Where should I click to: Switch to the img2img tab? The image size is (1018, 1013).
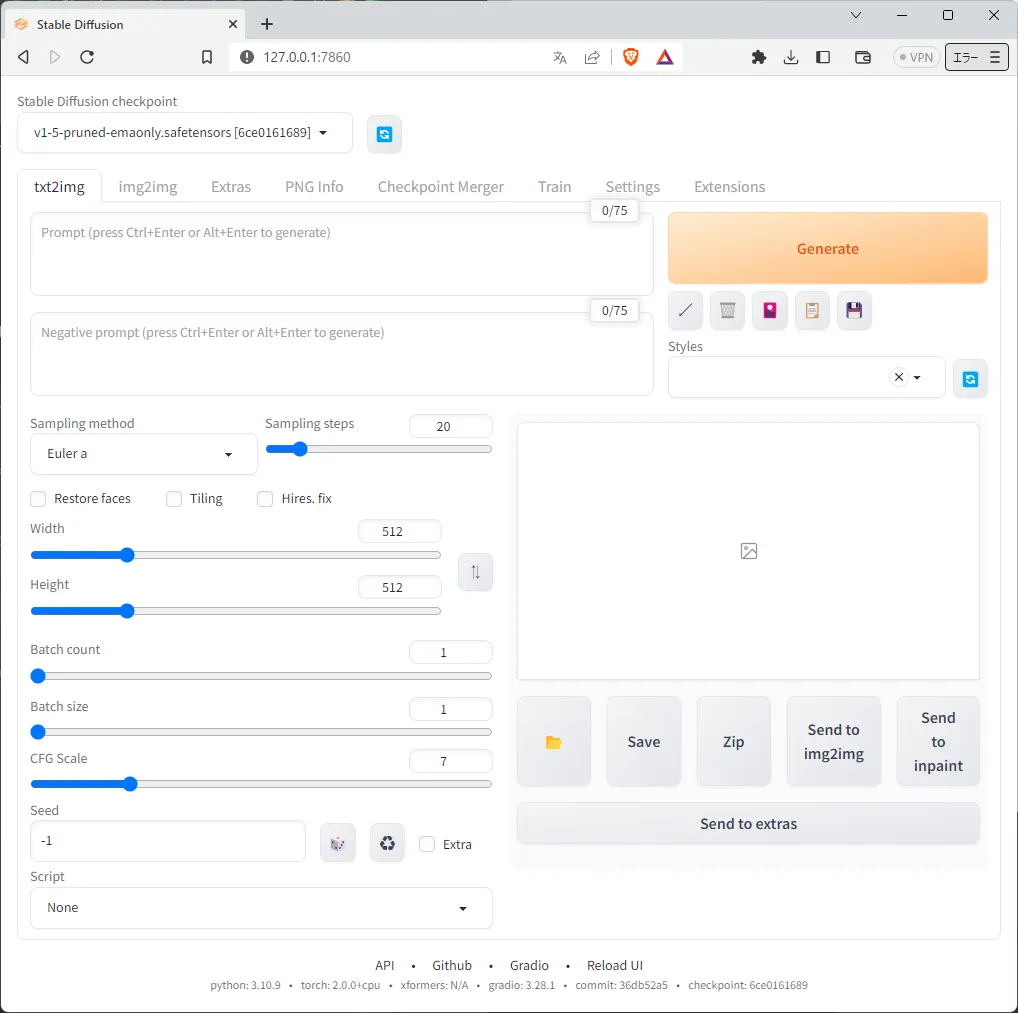pyautogui.click(x=148, y=187)
